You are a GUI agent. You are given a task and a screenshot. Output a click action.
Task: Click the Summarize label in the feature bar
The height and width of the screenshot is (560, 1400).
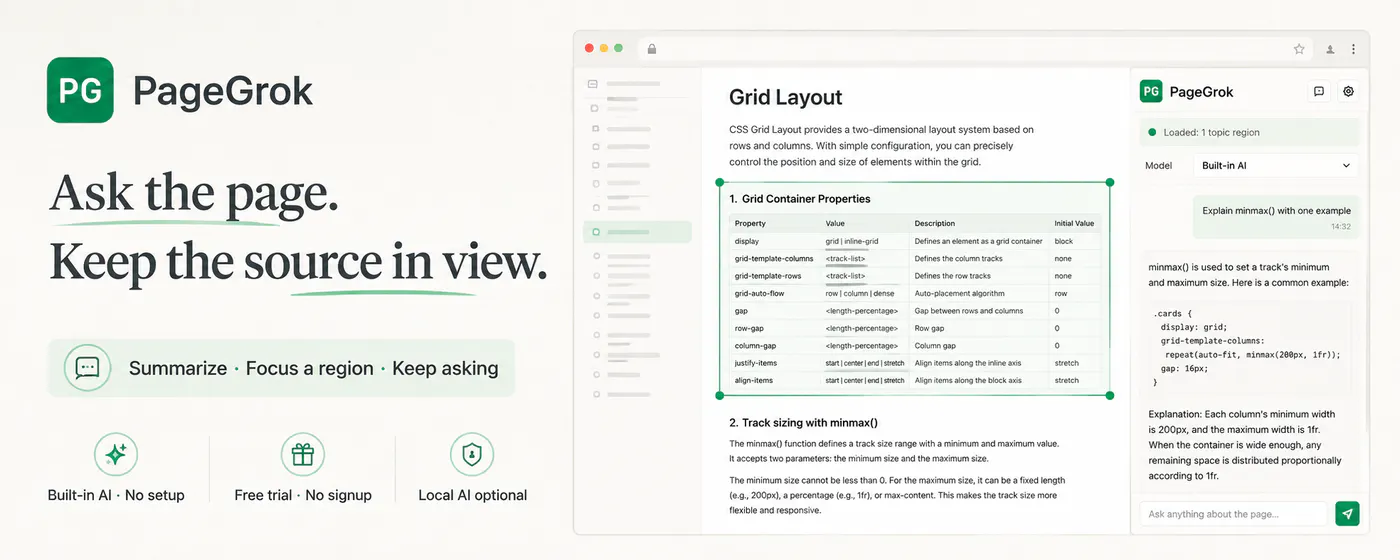click(178, 368)
